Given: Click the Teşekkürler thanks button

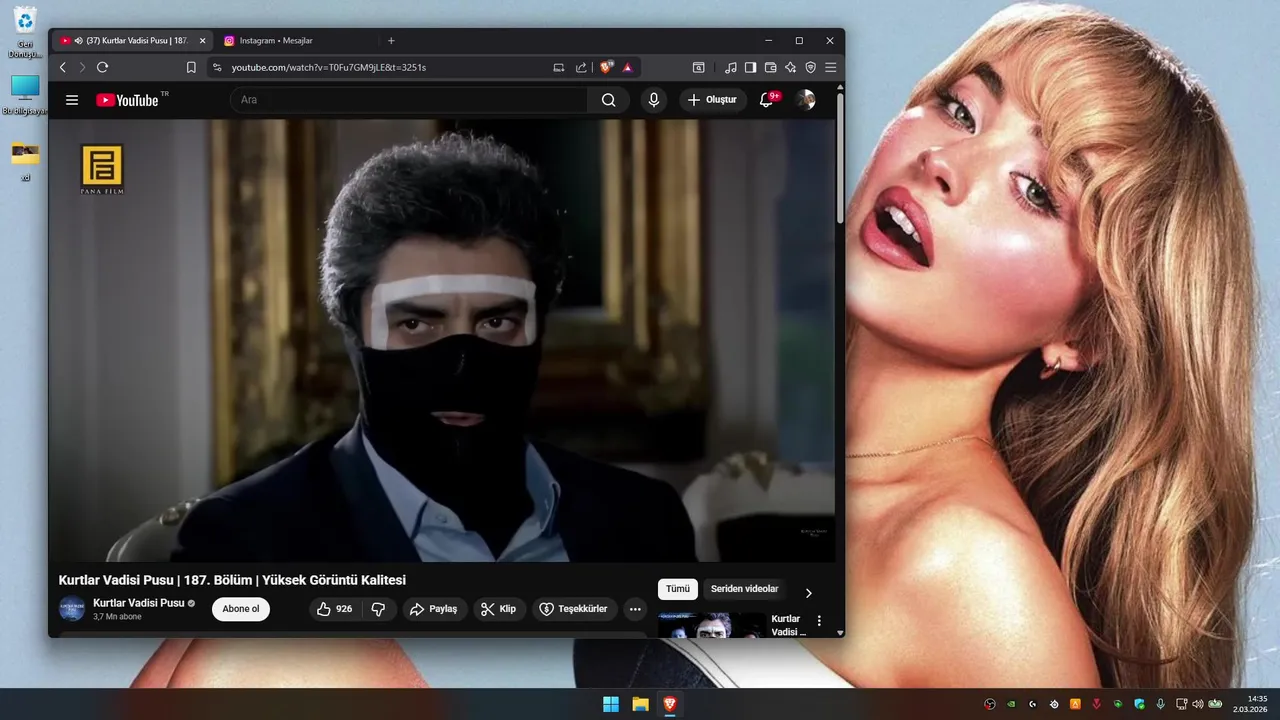Looking at the screenshot, I should pyautogui.click(x=574, y=609).
